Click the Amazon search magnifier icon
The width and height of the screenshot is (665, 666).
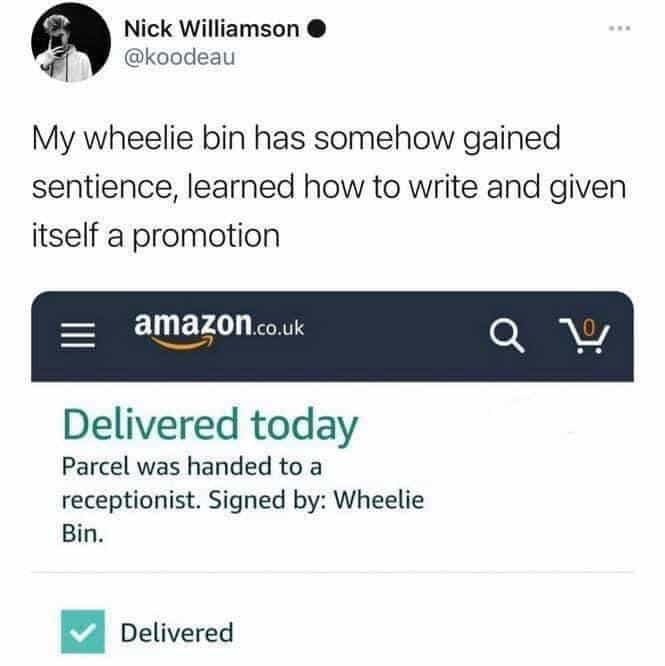507,336
